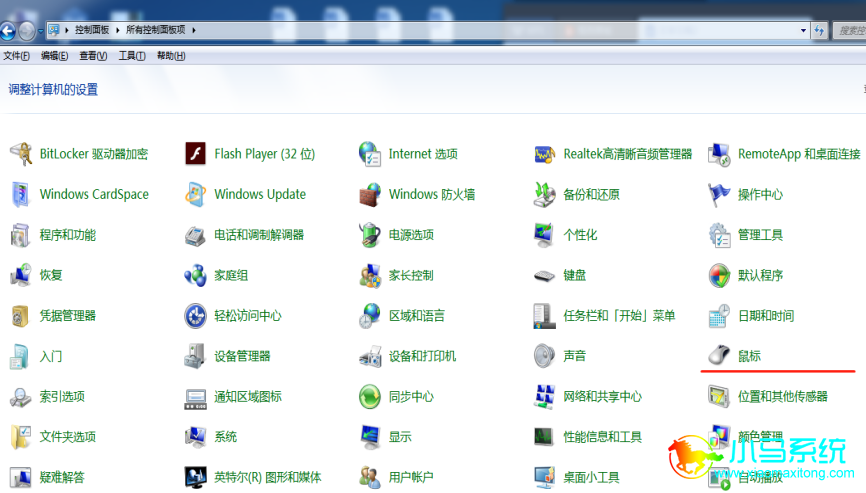Click the 设备和打印机 link

click(423, 356)
